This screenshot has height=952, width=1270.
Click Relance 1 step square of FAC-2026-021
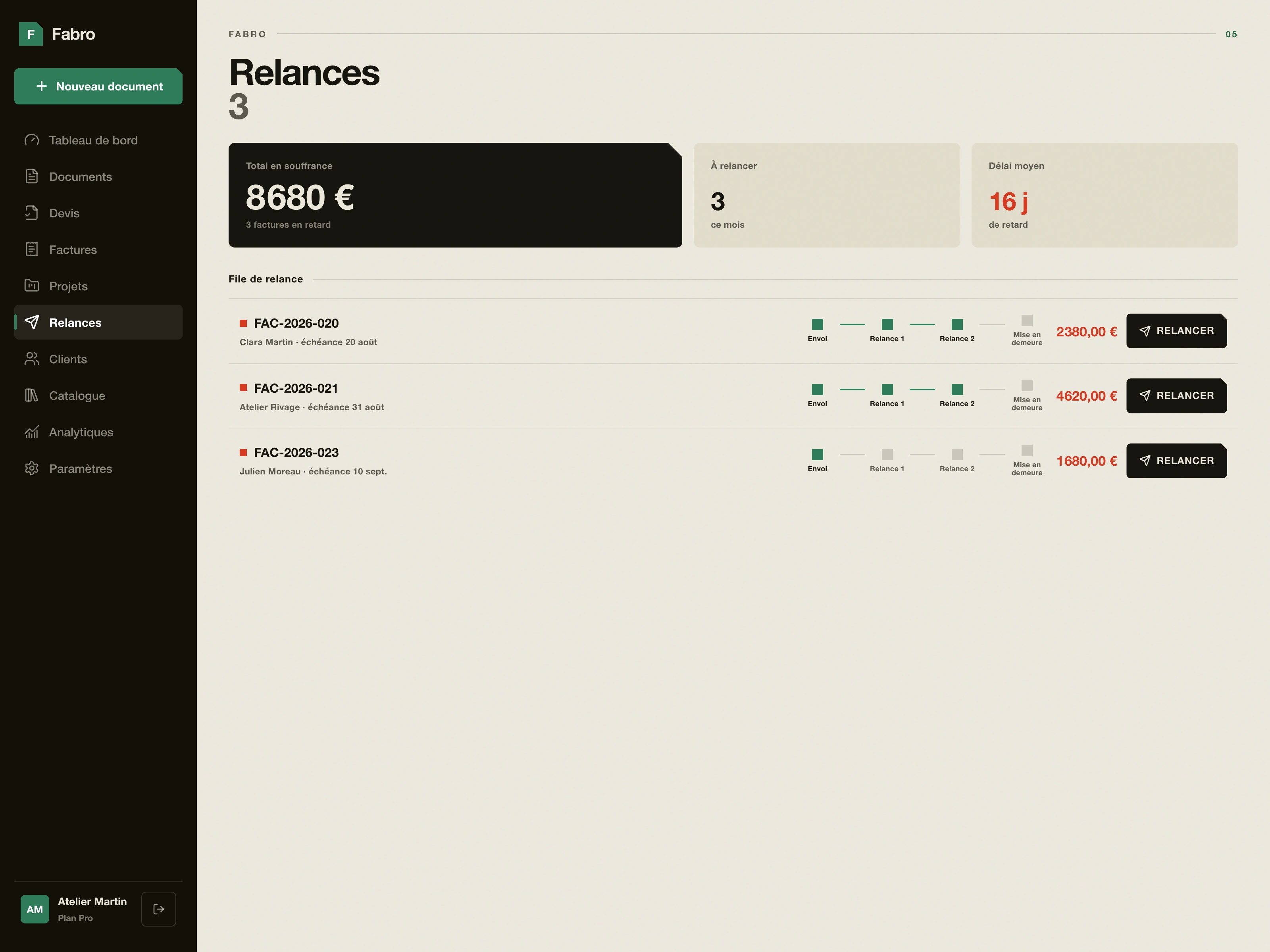coord(887,389)
